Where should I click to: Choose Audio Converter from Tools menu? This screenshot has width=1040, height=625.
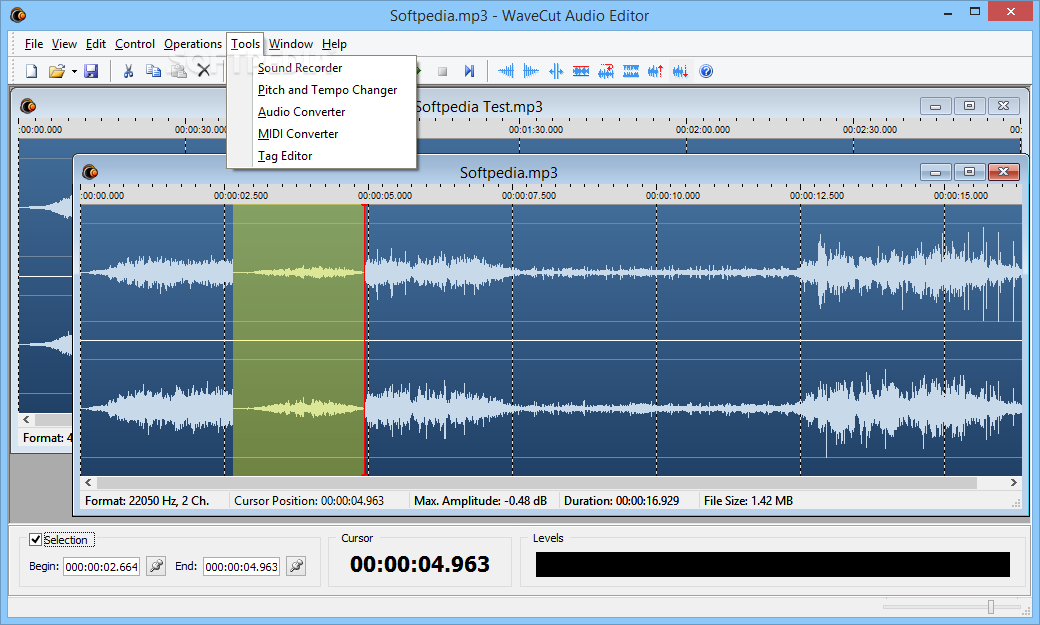(322, 111)
